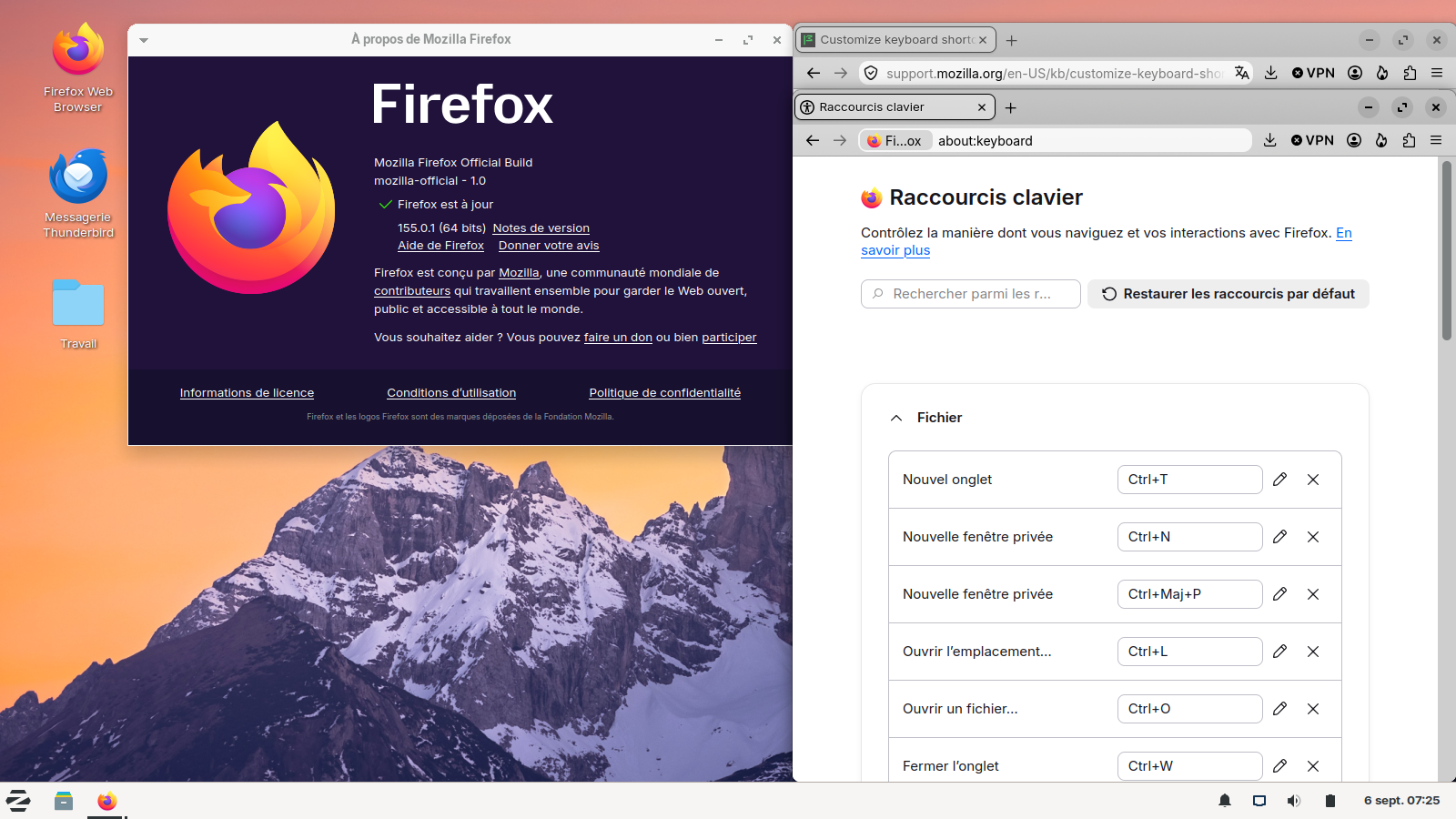Click the notification bell in the taskbar
1456x819 pixels.
point(1225,801)
